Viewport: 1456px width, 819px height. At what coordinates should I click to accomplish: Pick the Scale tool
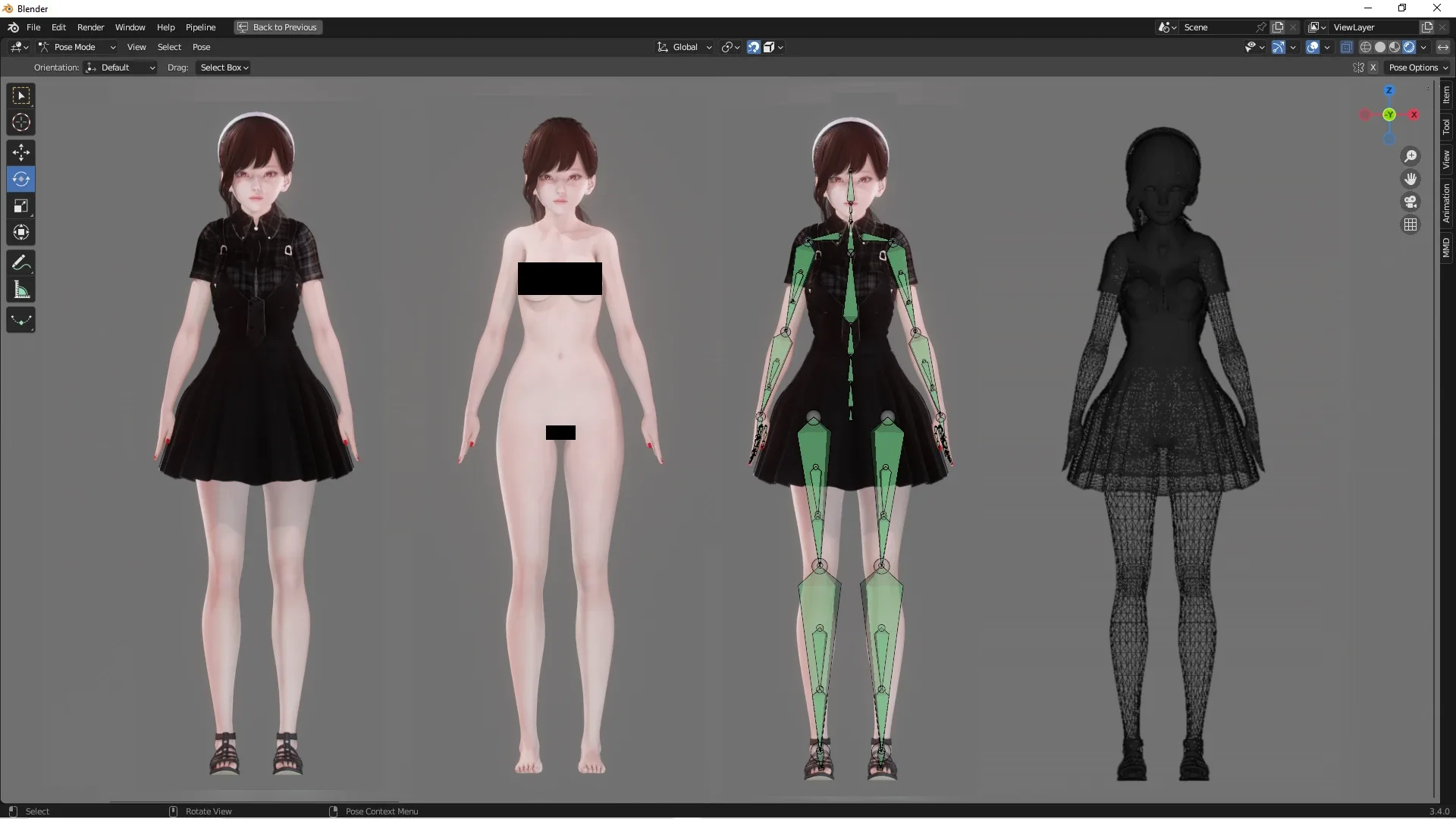point(21,206)
